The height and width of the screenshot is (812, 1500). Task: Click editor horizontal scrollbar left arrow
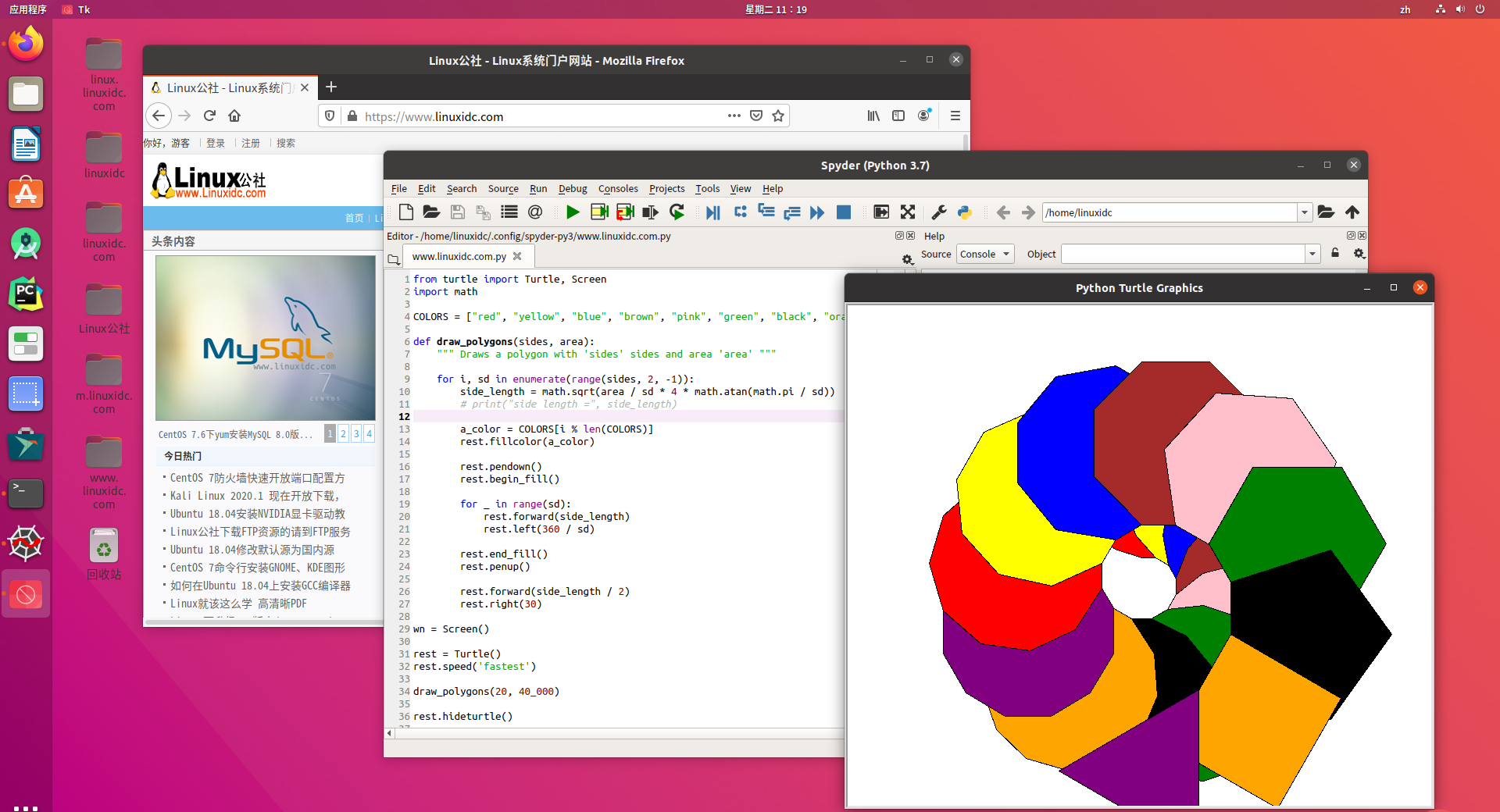tap(389, 733)
